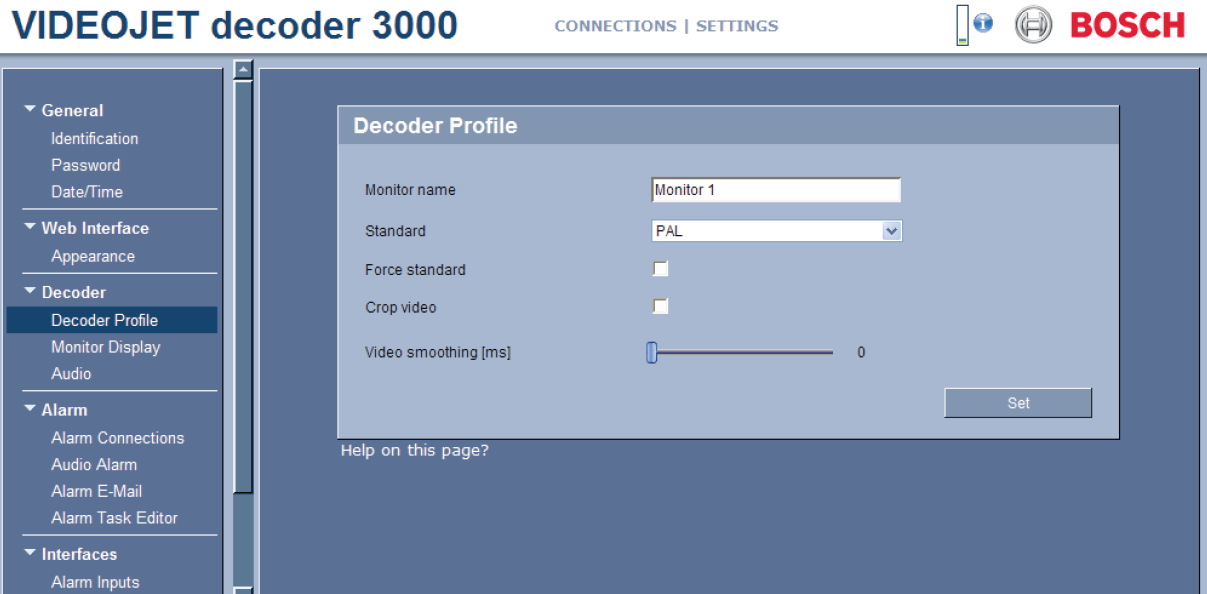
Task: Click the BOSCH brand wordmark
Action: [1127, 25]
